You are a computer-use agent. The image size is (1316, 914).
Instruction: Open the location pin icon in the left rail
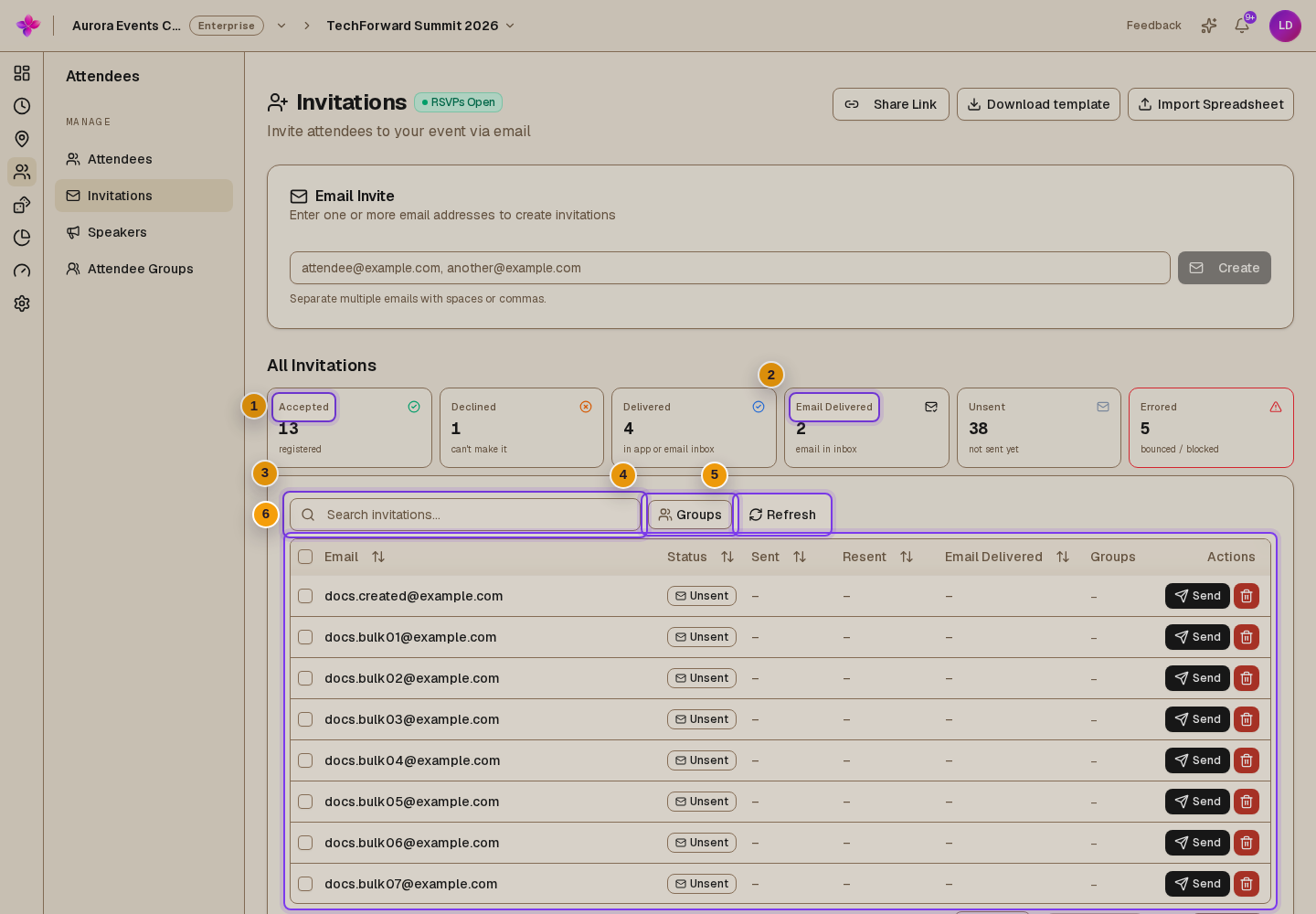[22, 139]
